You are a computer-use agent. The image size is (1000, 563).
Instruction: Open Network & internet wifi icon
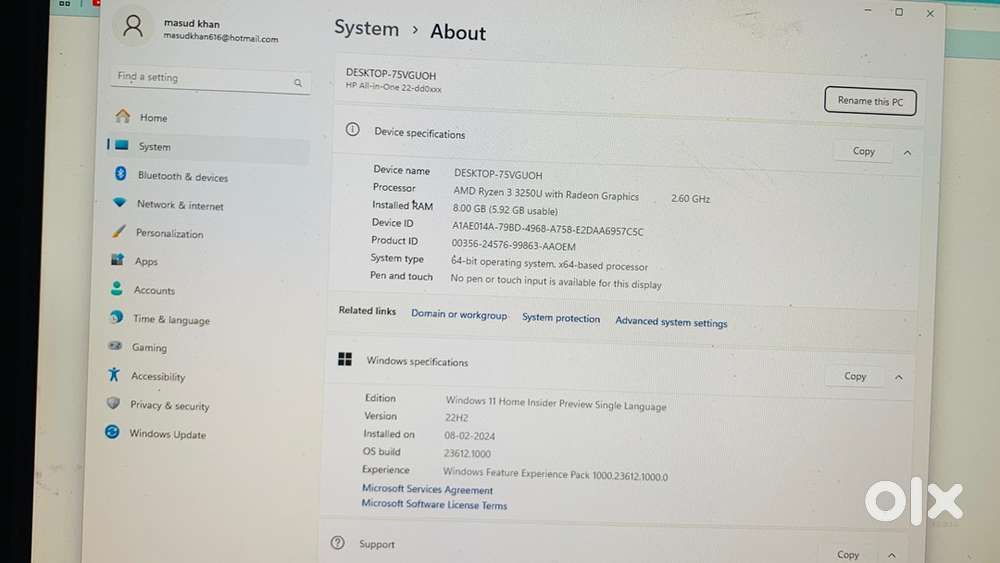[119, 202]
